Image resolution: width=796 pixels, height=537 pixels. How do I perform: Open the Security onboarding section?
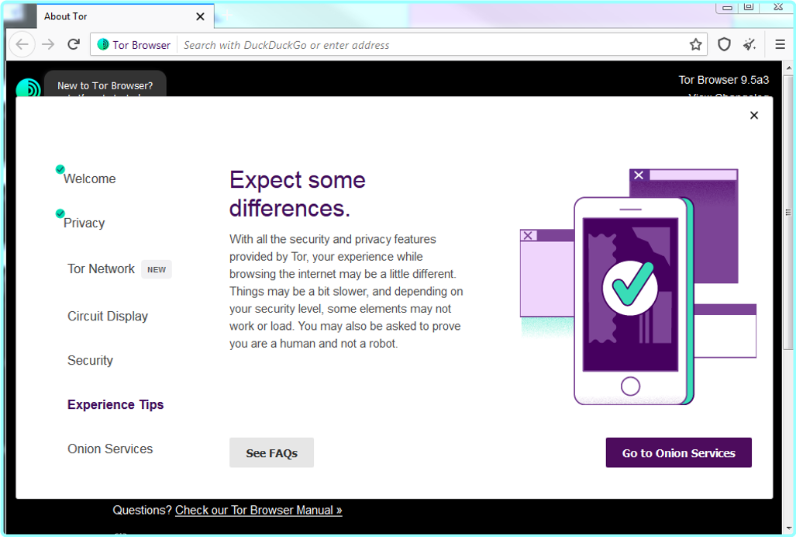pos(90,360)
